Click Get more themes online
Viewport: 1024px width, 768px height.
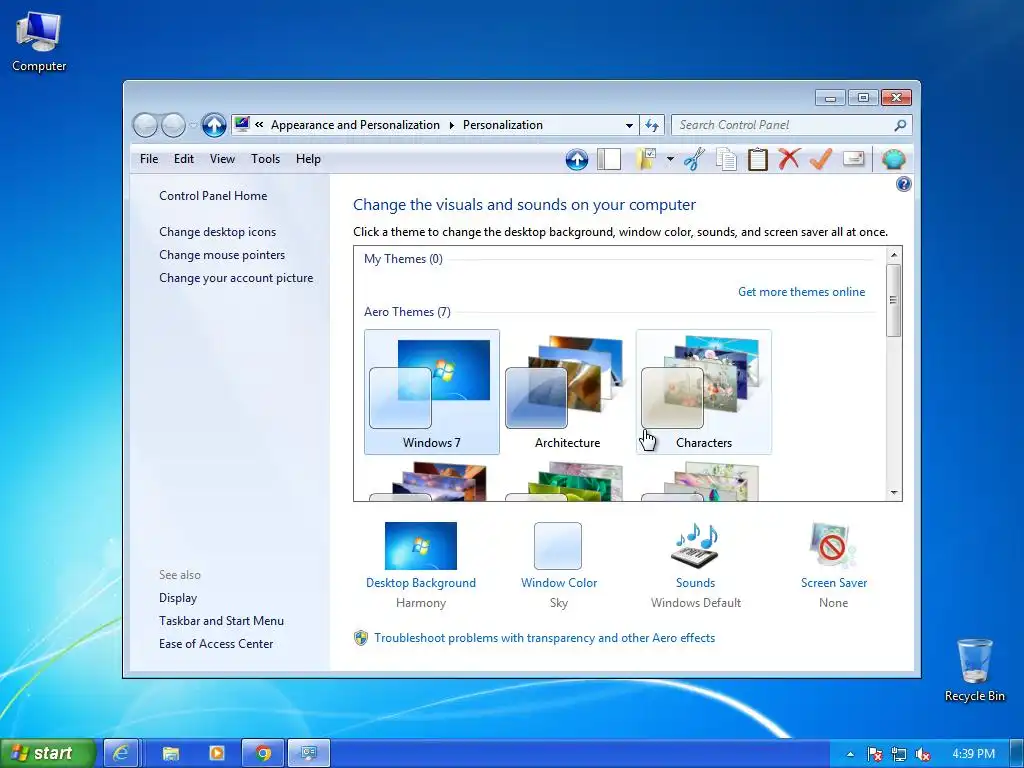801,292
